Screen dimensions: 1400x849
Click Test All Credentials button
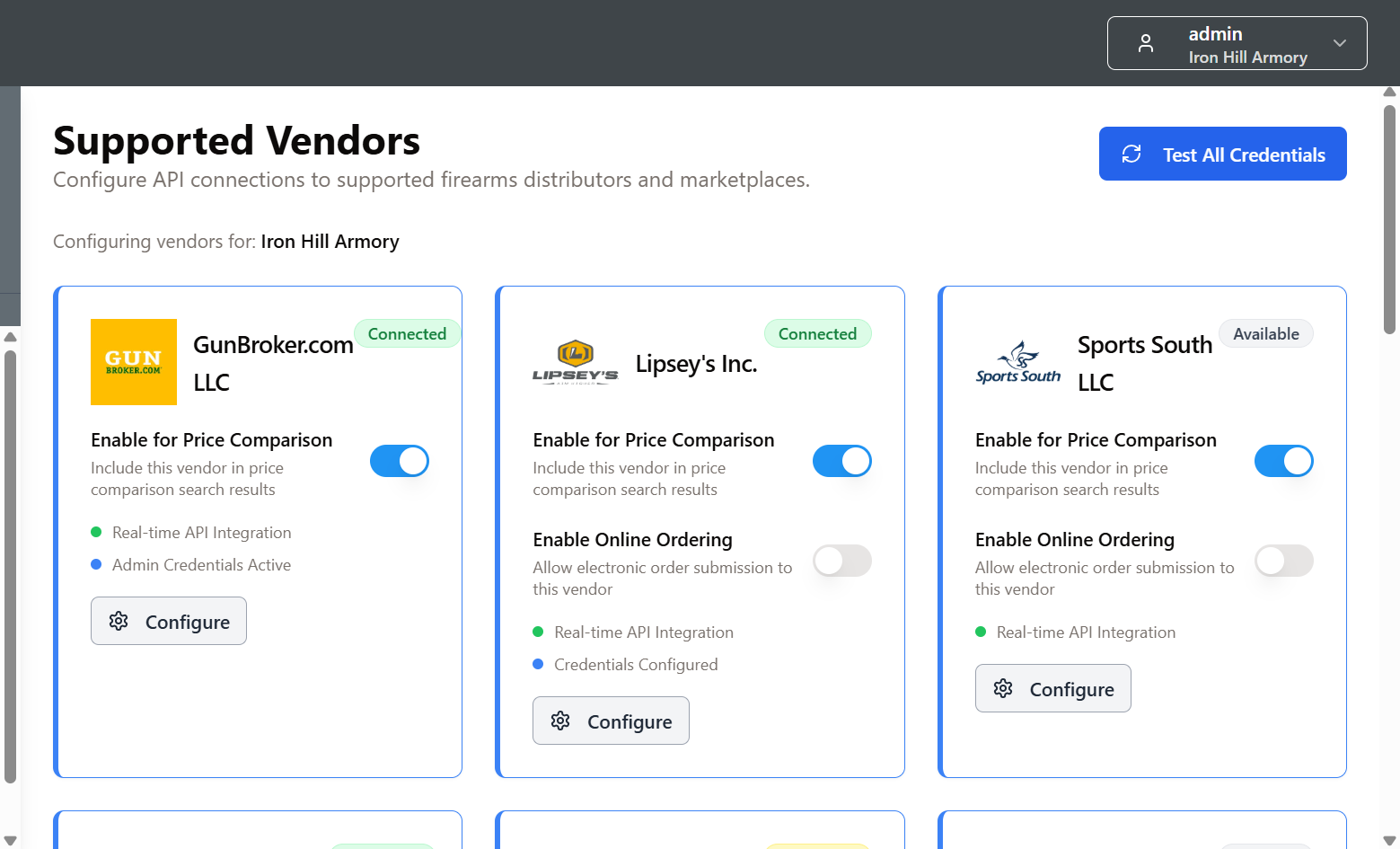(x=1223, y=154)
